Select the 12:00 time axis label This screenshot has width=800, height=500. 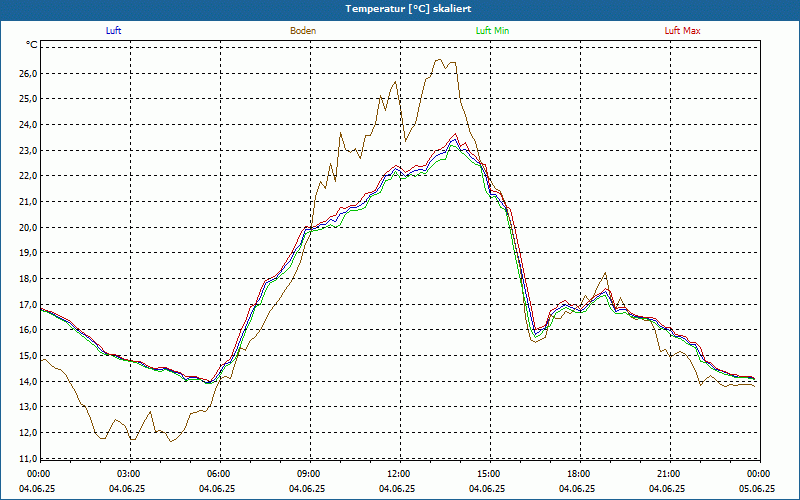tap(399, 474)
